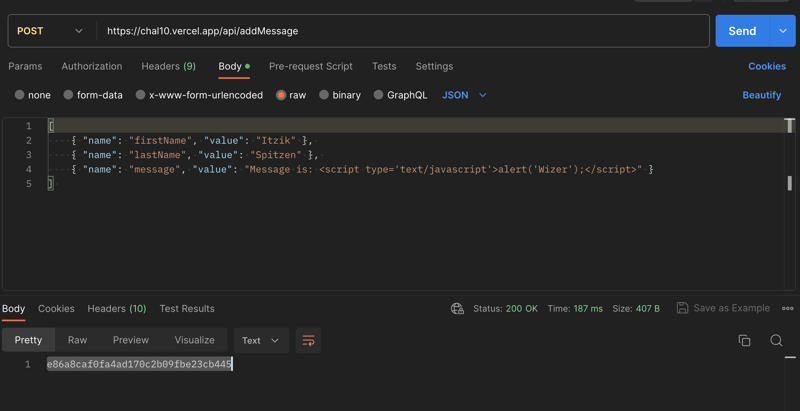Image resolution: width=800 pixels, height=411 pixels.
Task: Click the request editor vertical scrollbar
Action: pyautogui.click(x=790, y=204)
